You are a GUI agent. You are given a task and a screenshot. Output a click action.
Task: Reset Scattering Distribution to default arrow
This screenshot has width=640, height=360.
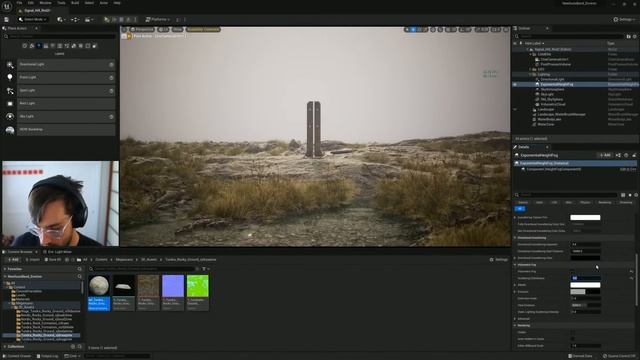pyautogui.click(x=631, y=278)
